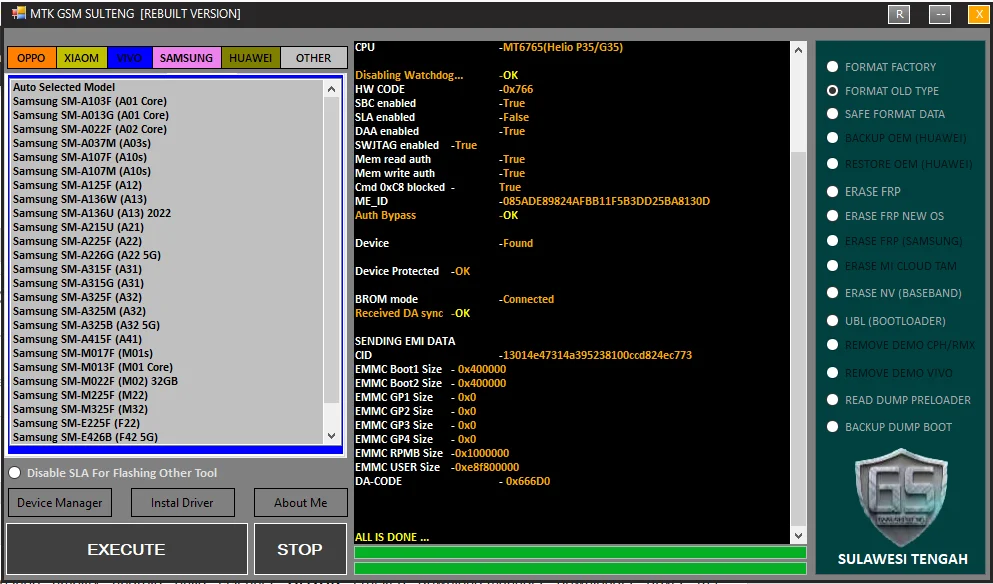
Task: Open the XIAOM brand tab
Action: click(82, 58)
